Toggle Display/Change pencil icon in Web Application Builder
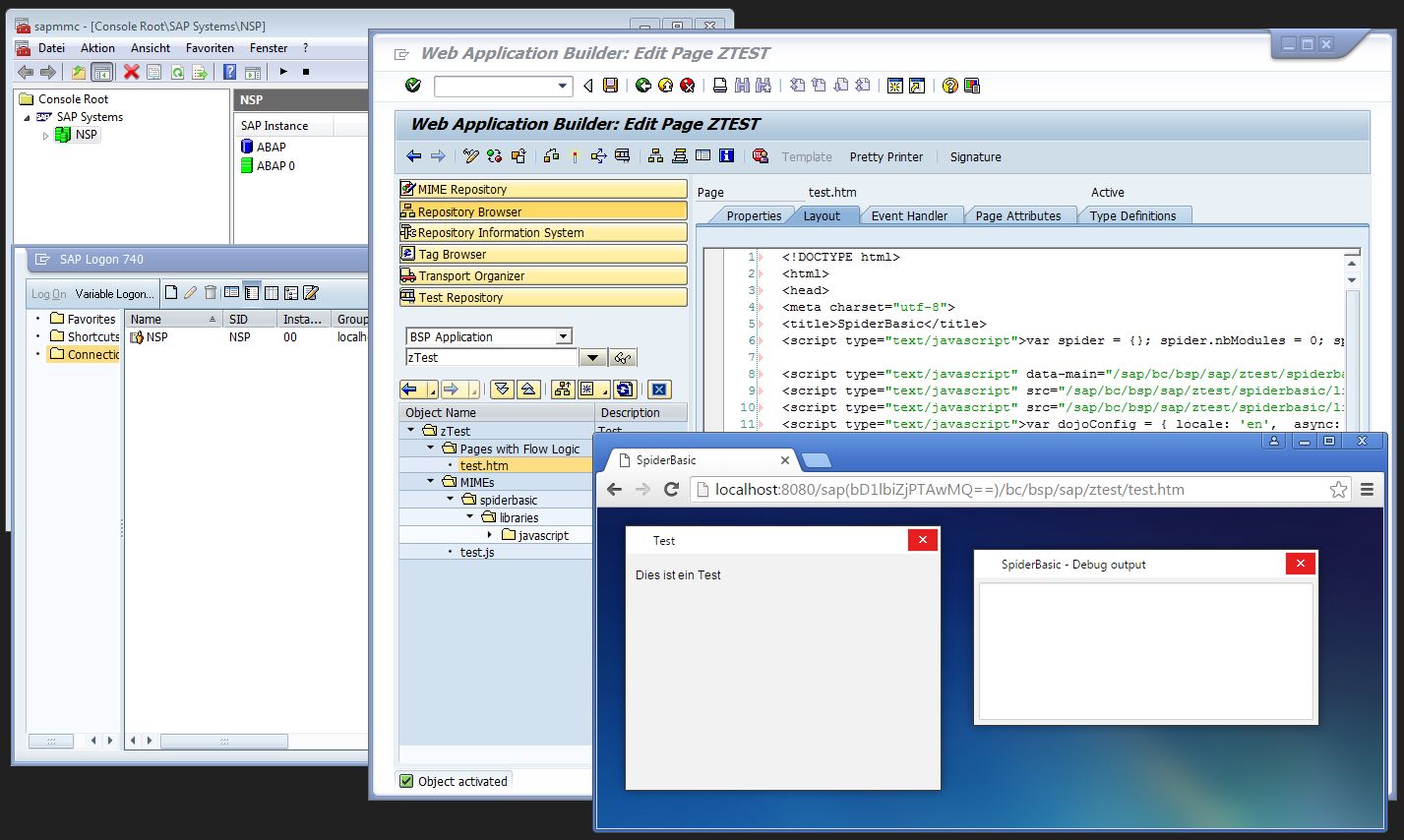The height and width of the screenshot is (840, 1404). coord(470,156)
